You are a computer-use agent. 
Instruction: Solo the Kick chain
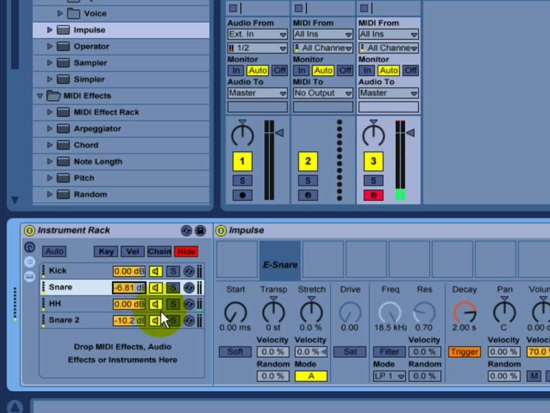[173, 271]
